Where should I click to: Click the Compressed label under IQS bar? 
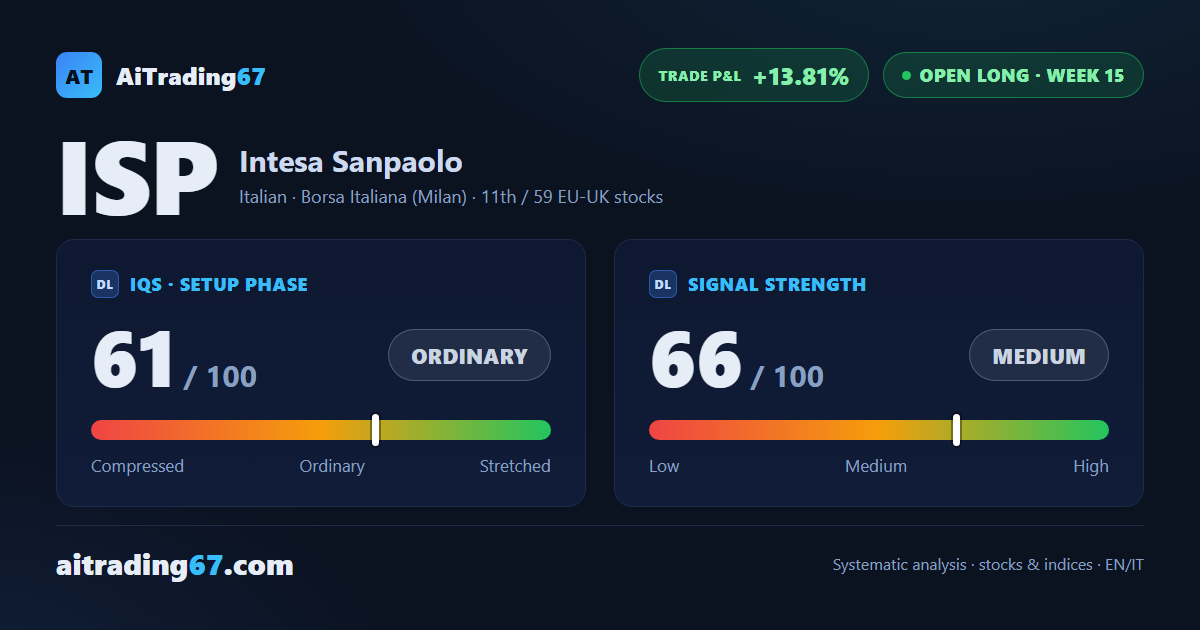[137, 466]
